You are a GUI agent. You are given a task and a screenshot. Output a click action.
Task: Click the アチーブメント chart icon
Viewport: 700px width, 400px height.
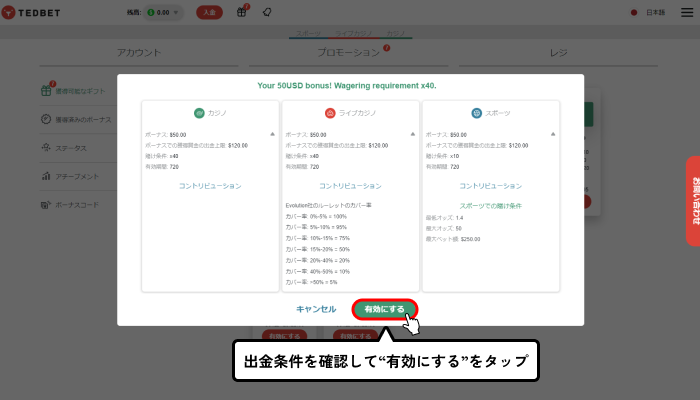[x=46, y=176]
